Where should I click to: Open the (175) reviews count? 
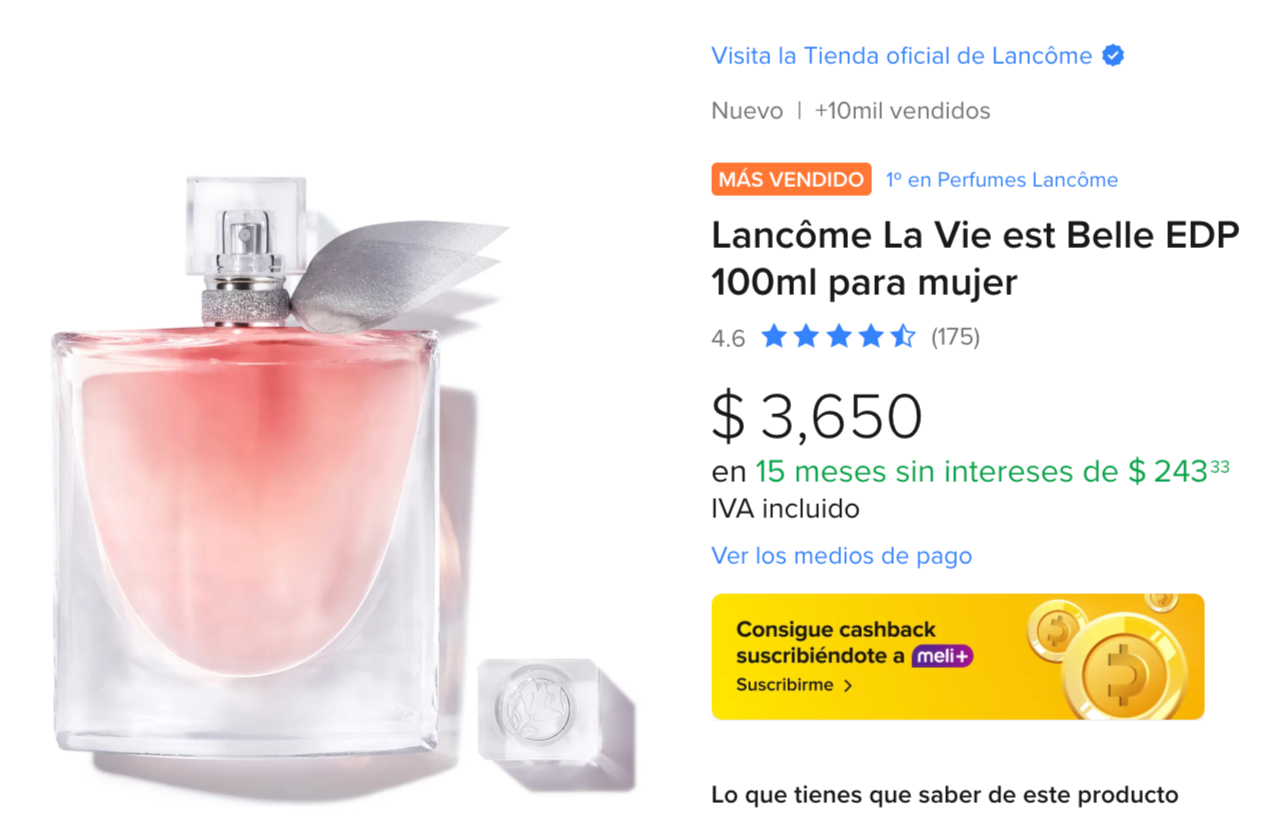click(955, 337)
